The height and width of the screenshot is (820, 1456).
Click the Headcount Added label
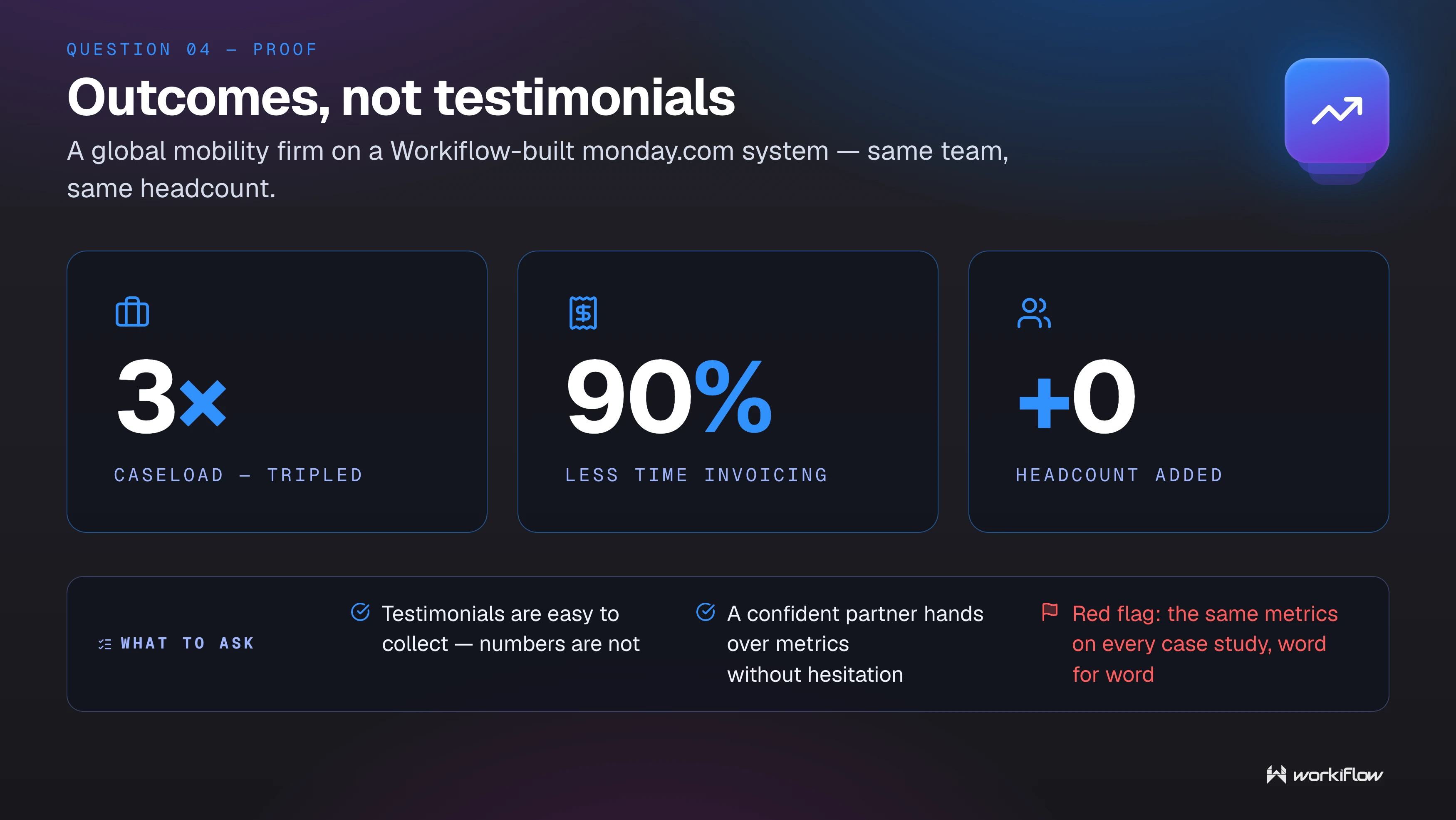tap(1119, 475)
